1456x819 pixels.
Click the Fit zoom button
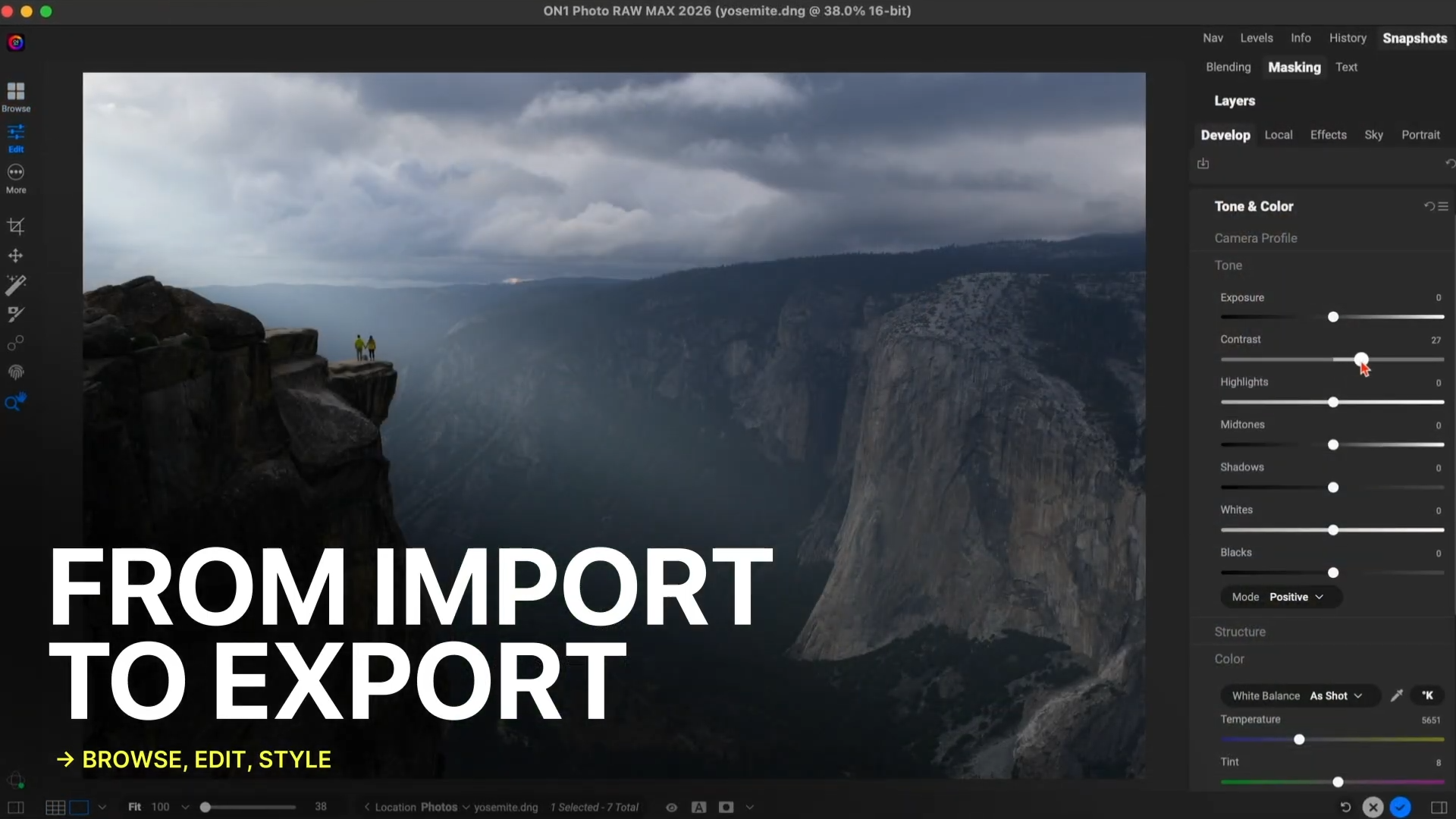134,807
